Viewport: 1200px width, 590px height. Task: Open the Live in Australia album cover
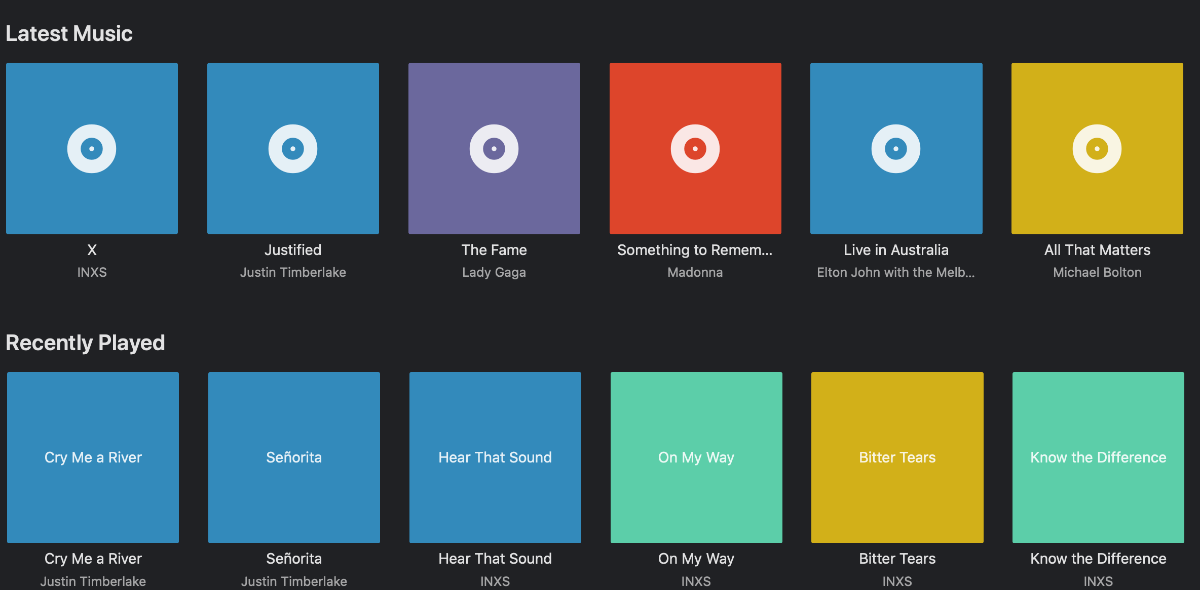896,149
